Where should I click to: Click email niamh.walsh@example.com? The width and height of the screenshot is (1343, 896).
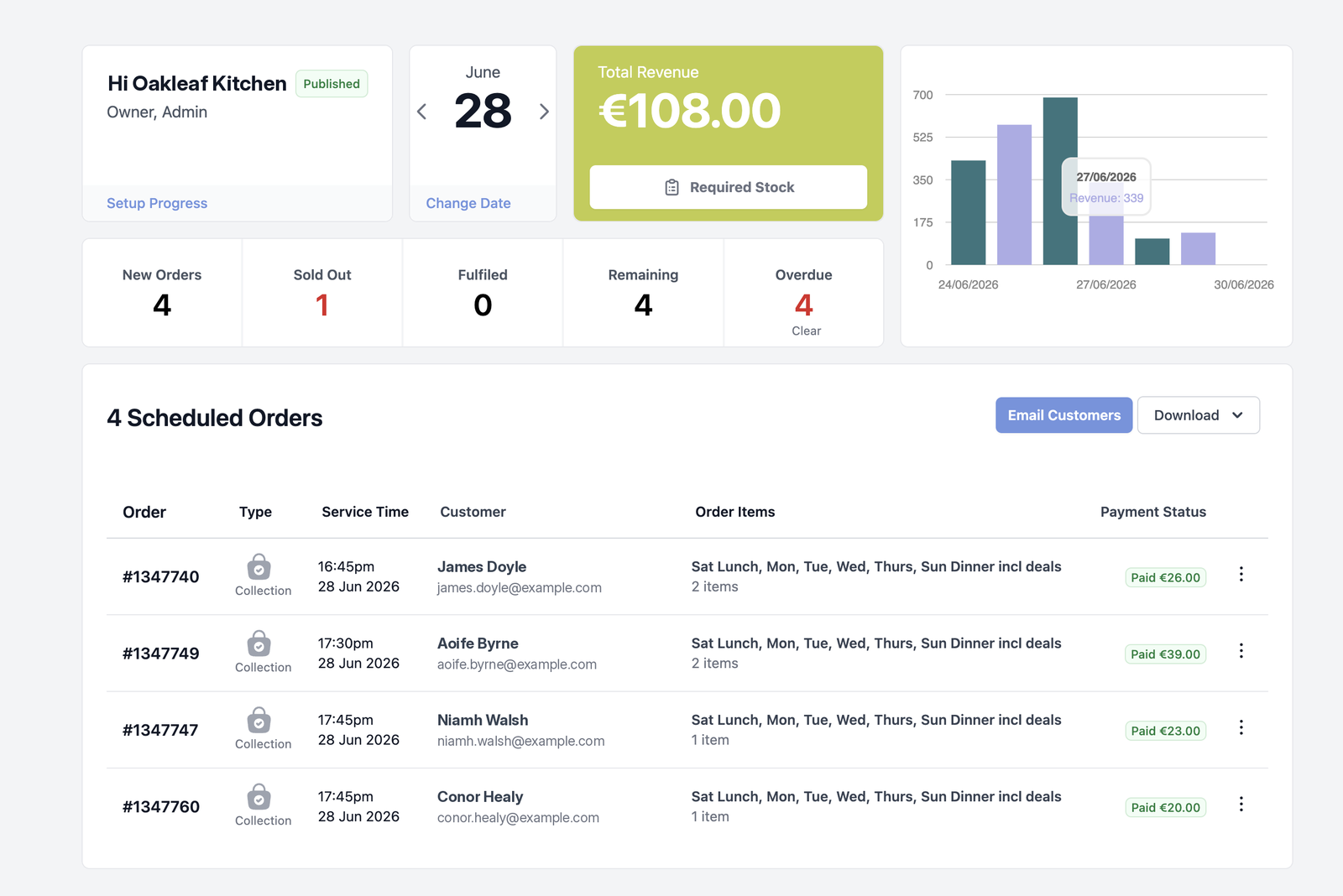(x=520, y=741)
